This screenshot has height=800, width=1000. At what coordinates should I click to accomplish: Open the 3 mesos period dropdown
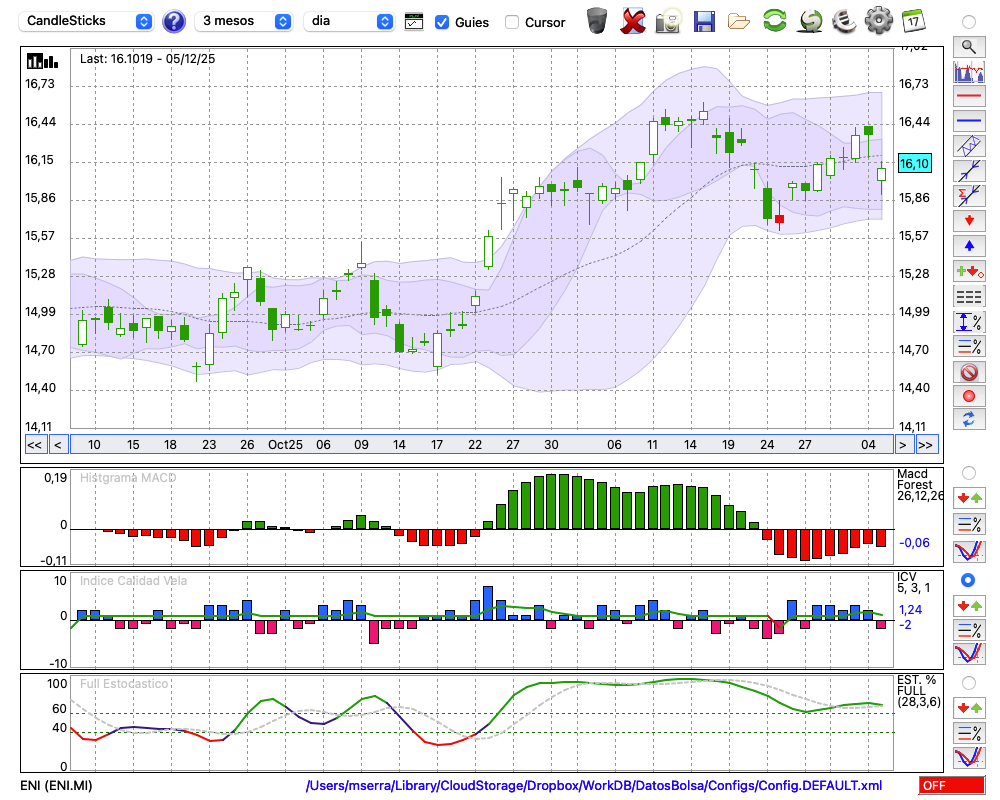(x=245, y=21)
